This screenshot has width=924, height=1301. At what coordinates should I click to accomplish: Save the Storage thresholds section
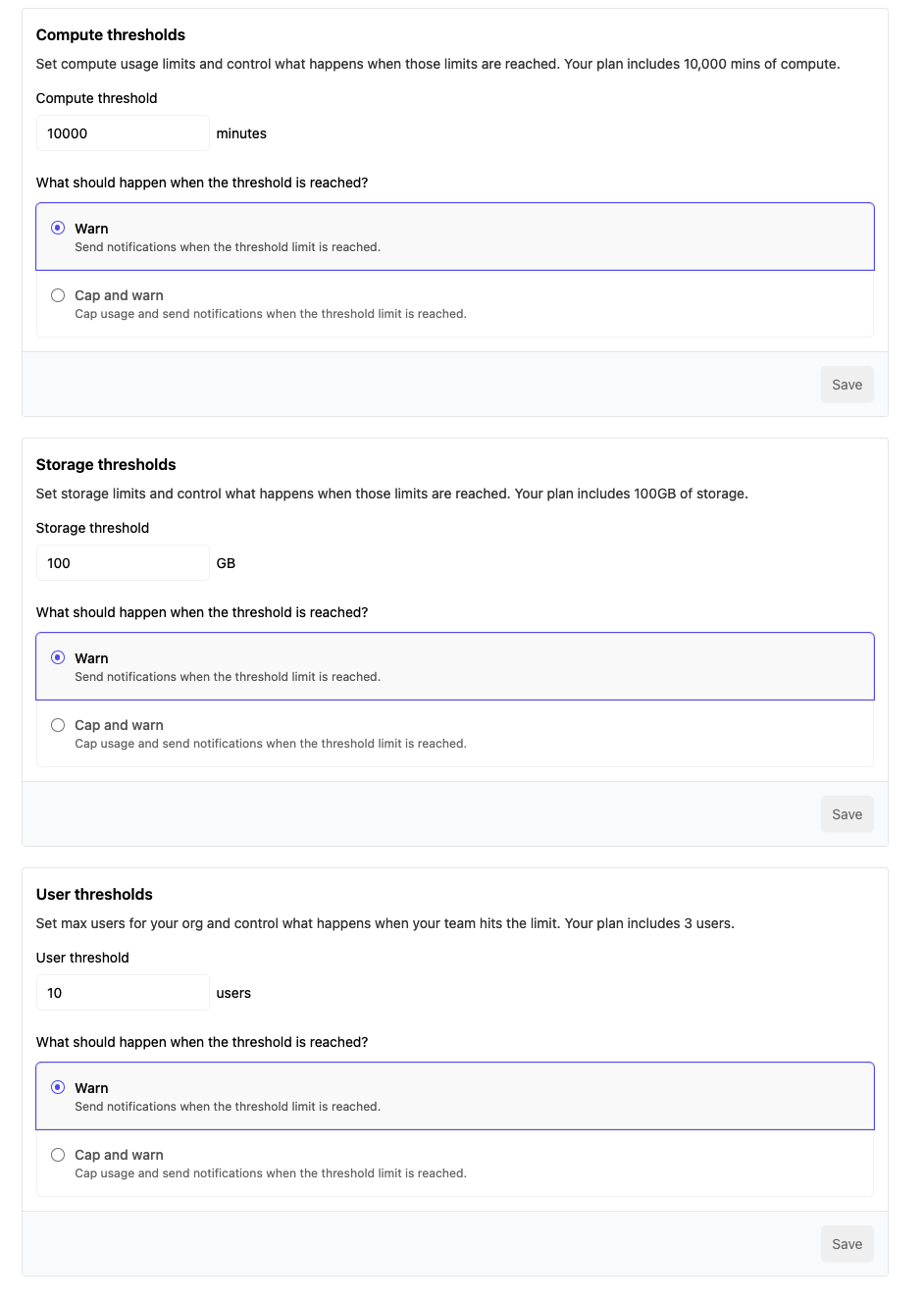pos(847,814)
